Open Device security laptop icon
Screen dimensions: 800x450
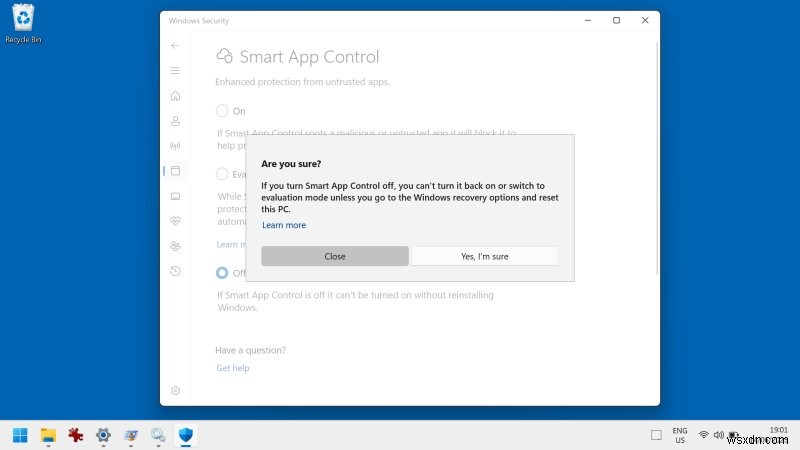pos(175,196)
